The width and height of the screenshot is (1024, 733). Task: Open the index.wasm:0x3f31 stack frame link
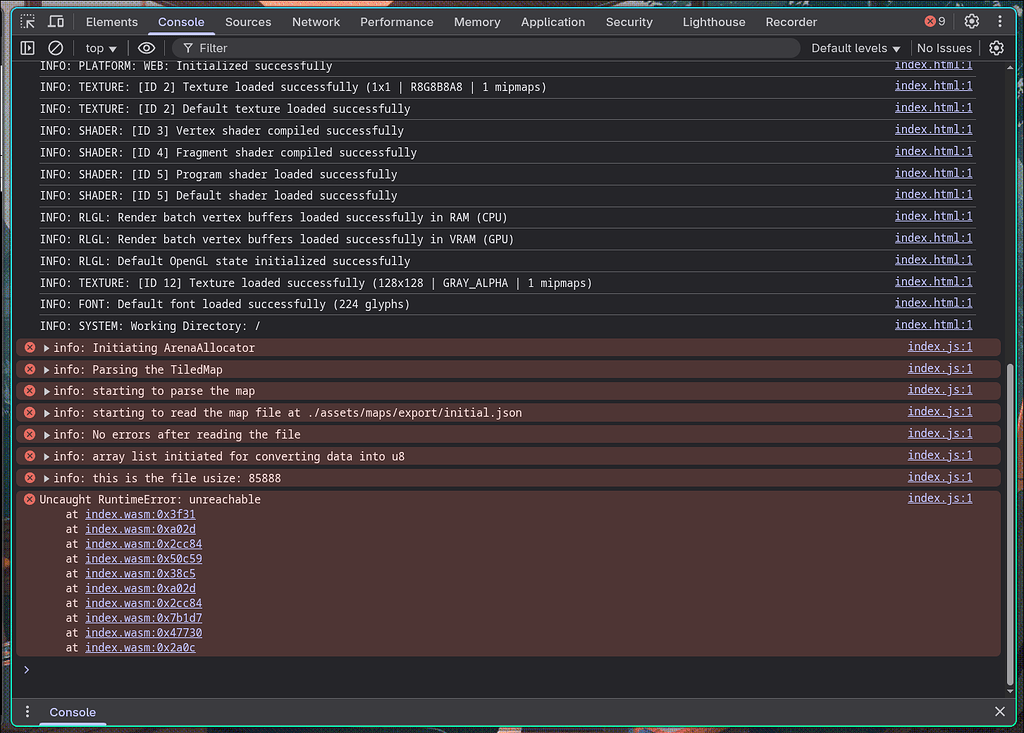tap(140, 514)
